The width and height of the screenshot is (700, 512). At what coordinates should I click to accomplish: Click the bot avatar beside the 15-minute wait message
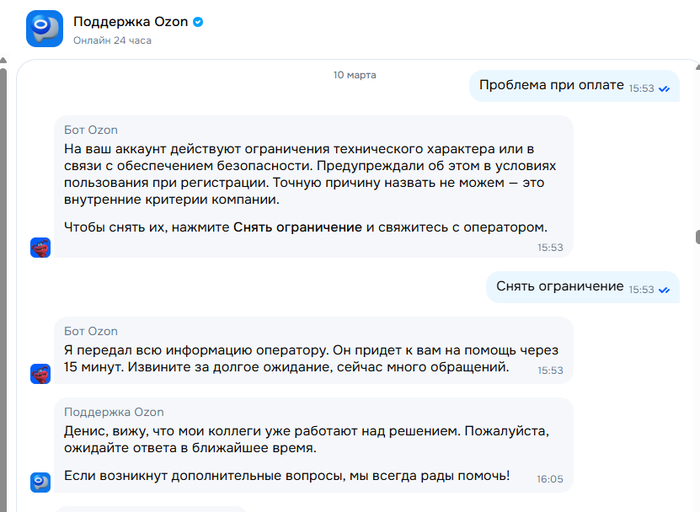(40, 373)
